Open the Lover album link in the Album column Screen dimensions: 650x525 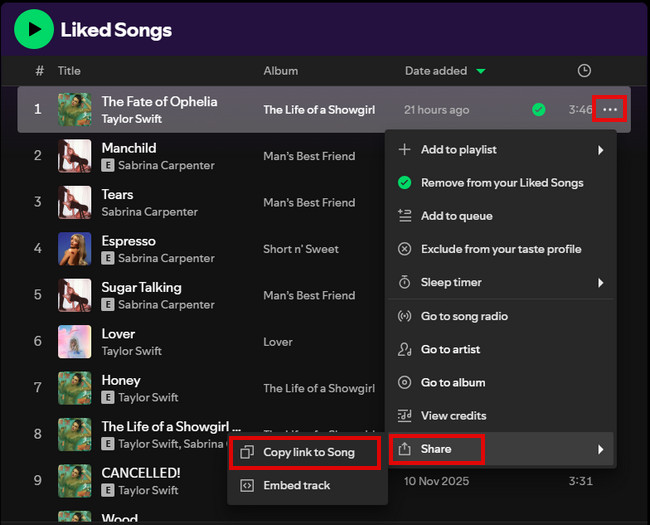(278, 342)
